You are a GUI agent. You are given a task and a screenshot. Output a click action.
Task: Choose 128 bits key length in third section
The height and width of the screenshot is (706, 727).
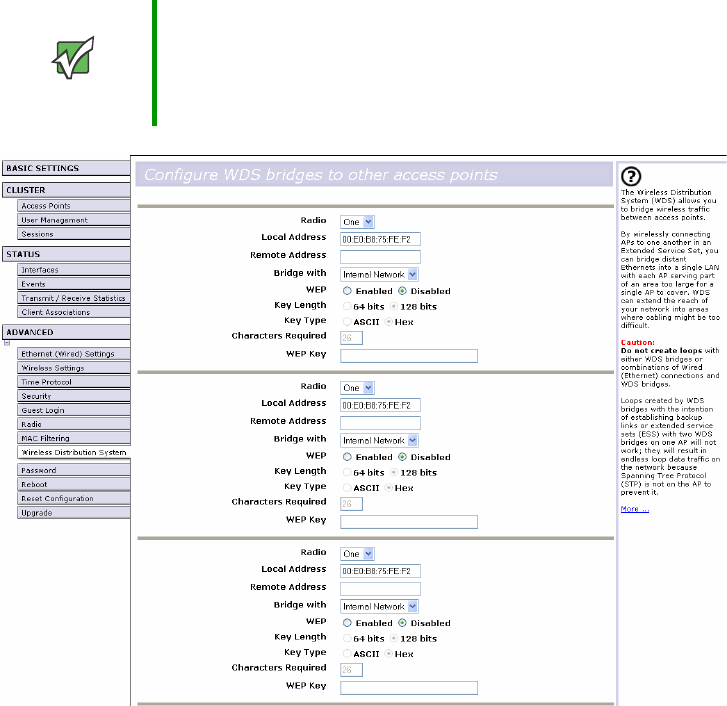coord(394,638)
